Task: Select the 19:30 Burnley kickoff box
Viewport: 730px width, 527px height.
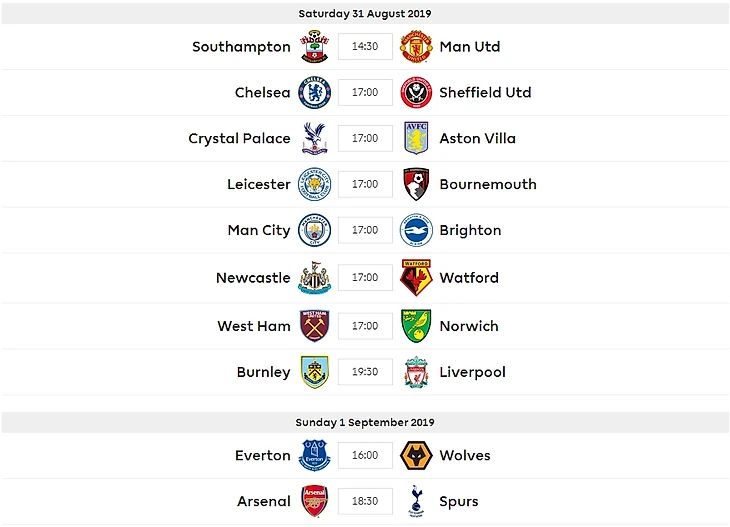Action: tap(365, 372)
